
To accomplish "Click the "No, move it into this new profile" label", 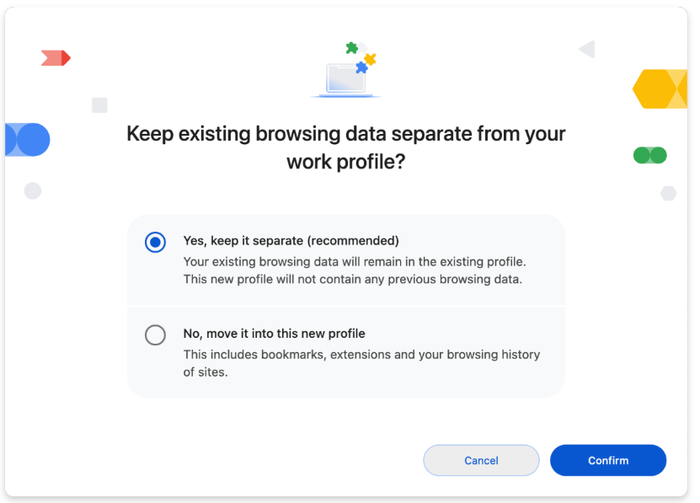I will (274, 334).
